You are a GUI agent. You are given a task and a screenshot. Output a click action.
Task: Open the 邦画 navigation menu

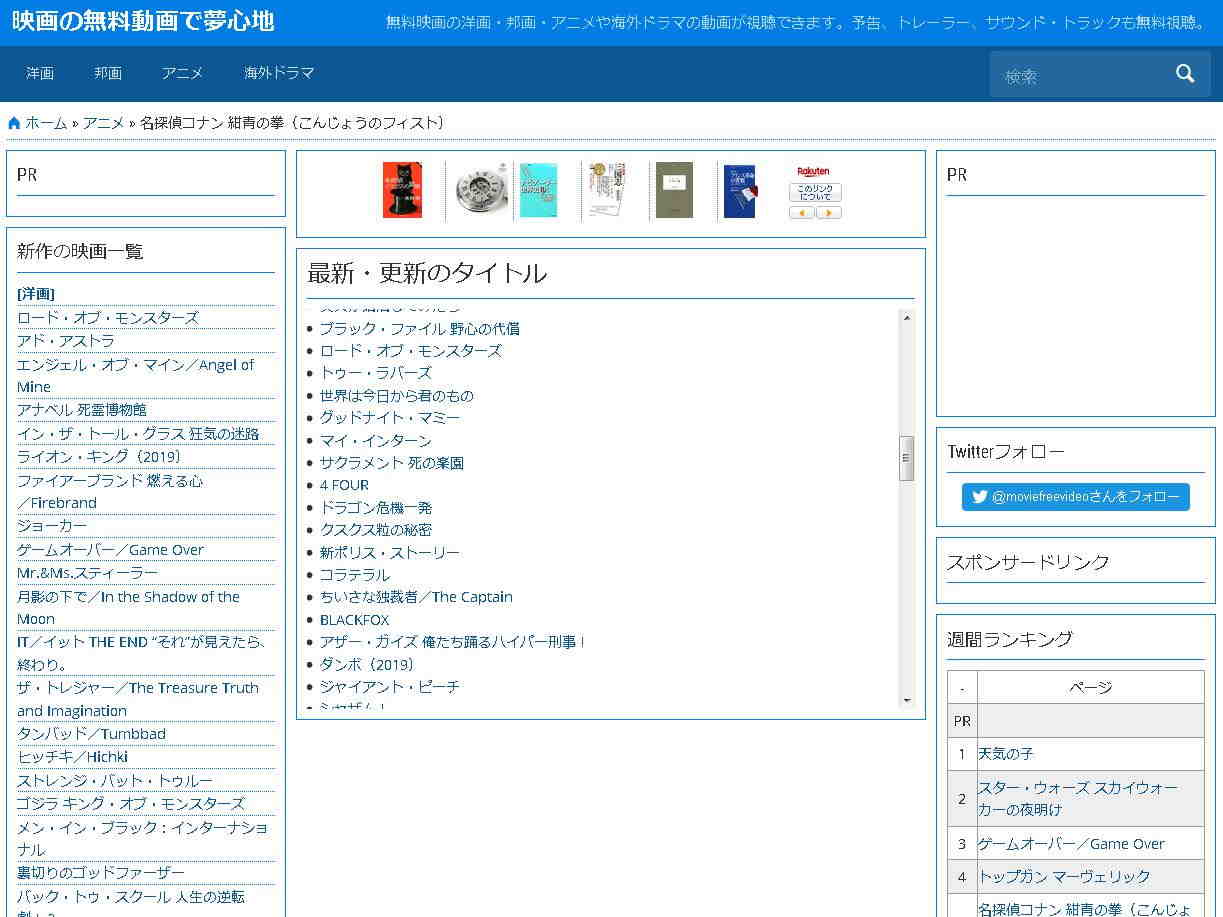coord(108,73)
